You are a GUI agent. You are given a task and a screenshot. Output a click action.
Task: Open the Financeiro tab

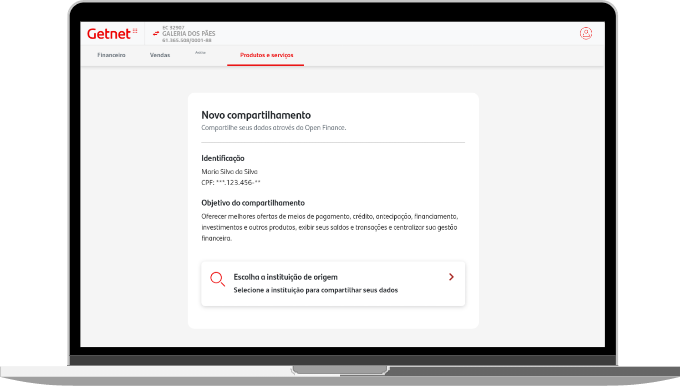[111, 55]
